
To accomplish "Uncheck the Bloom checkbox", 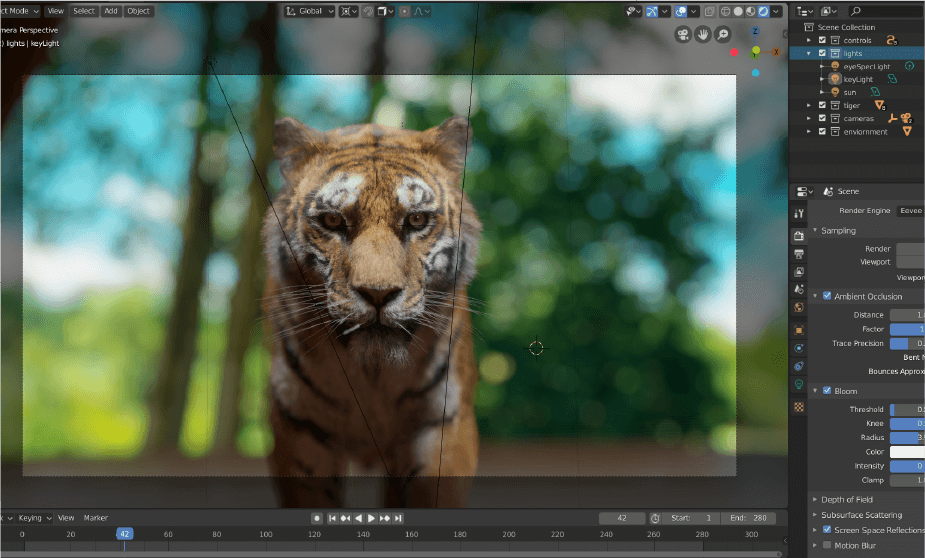I will (x=827, y=390).
